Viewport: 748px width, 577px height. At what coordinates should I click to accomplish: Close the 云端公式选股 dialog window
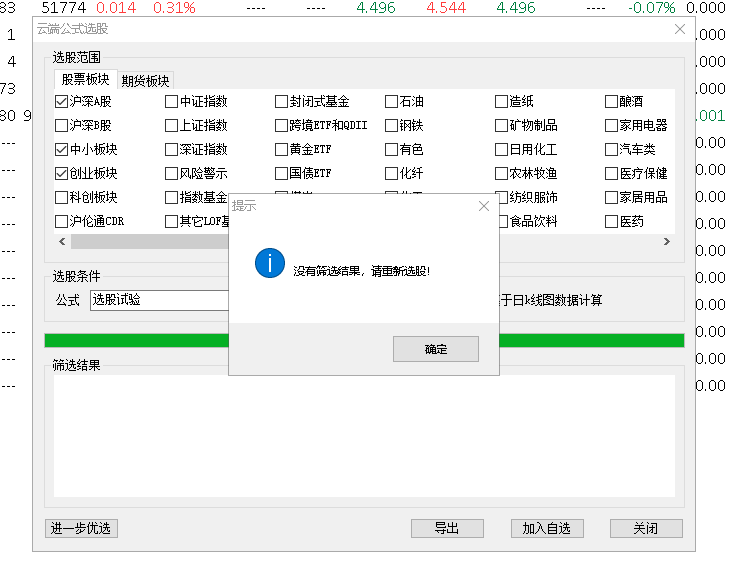(x=680, y=29)
